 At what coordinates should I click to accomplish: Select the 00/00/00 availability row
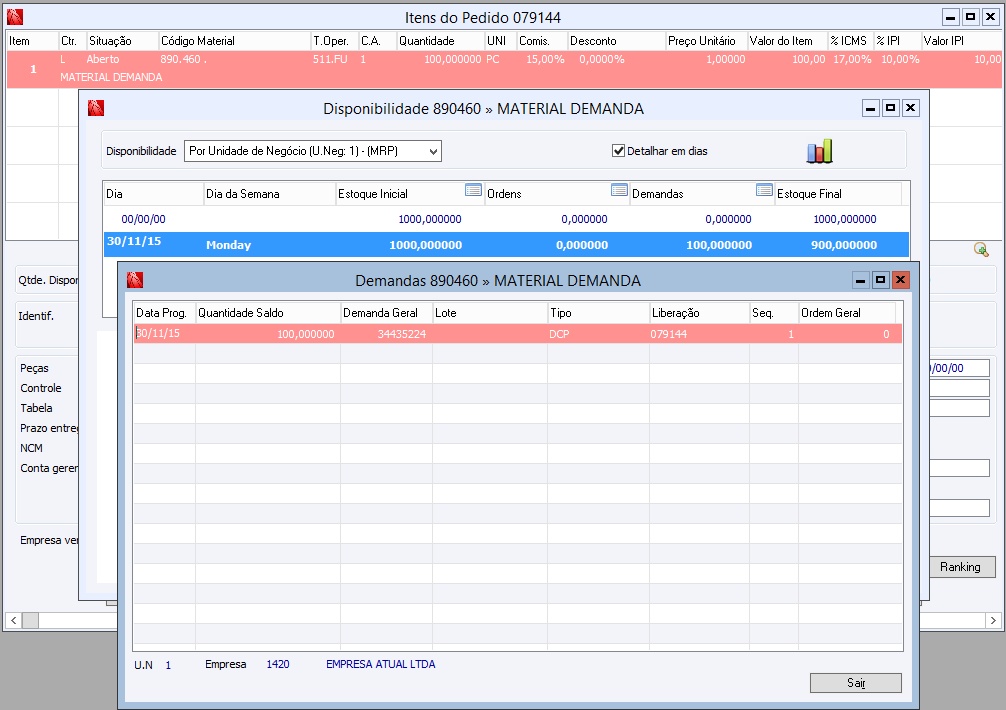[x=506, y=219]
